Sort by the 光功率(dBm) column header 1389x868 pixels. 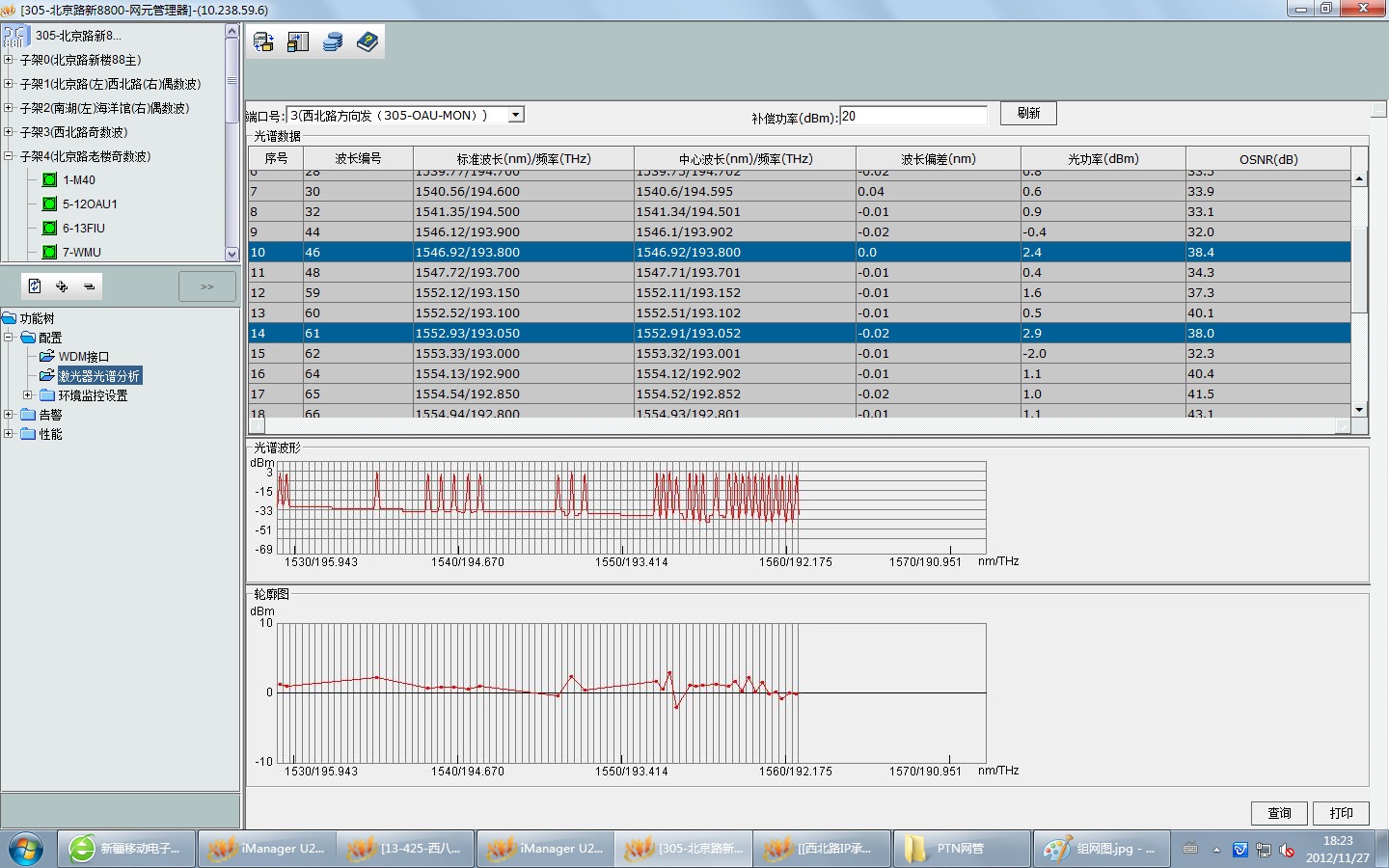click(1103, 158)
